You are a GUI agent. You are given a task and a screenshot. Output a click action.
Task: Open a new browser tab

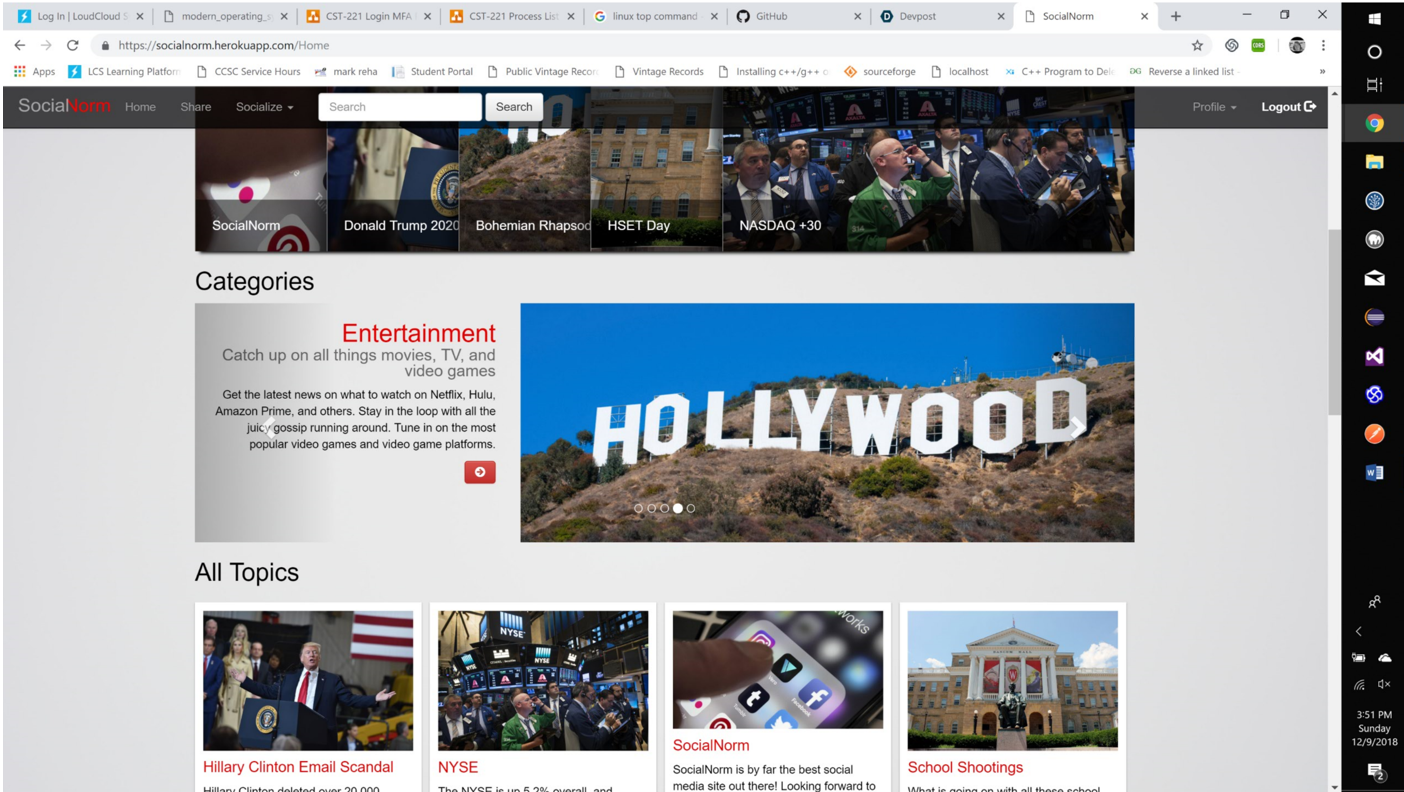pyautogui.click(x=1175, y=16)
